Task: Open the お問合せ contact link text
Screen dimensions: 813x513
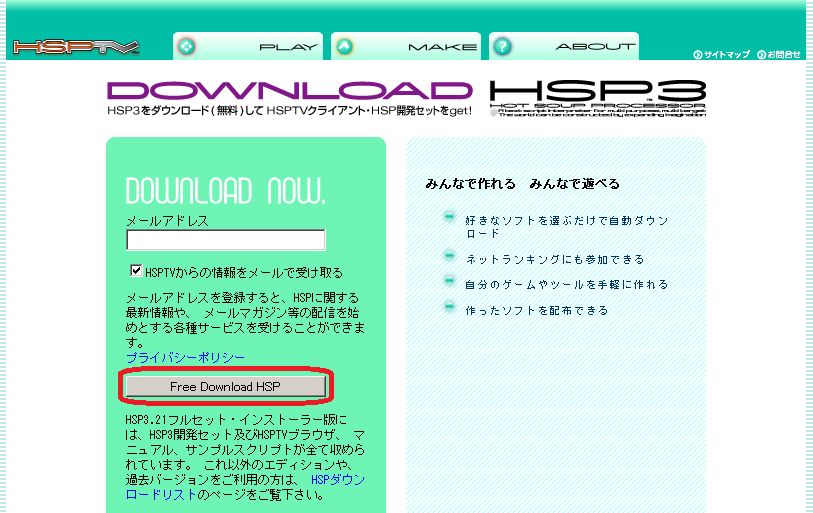Action: 785,54
